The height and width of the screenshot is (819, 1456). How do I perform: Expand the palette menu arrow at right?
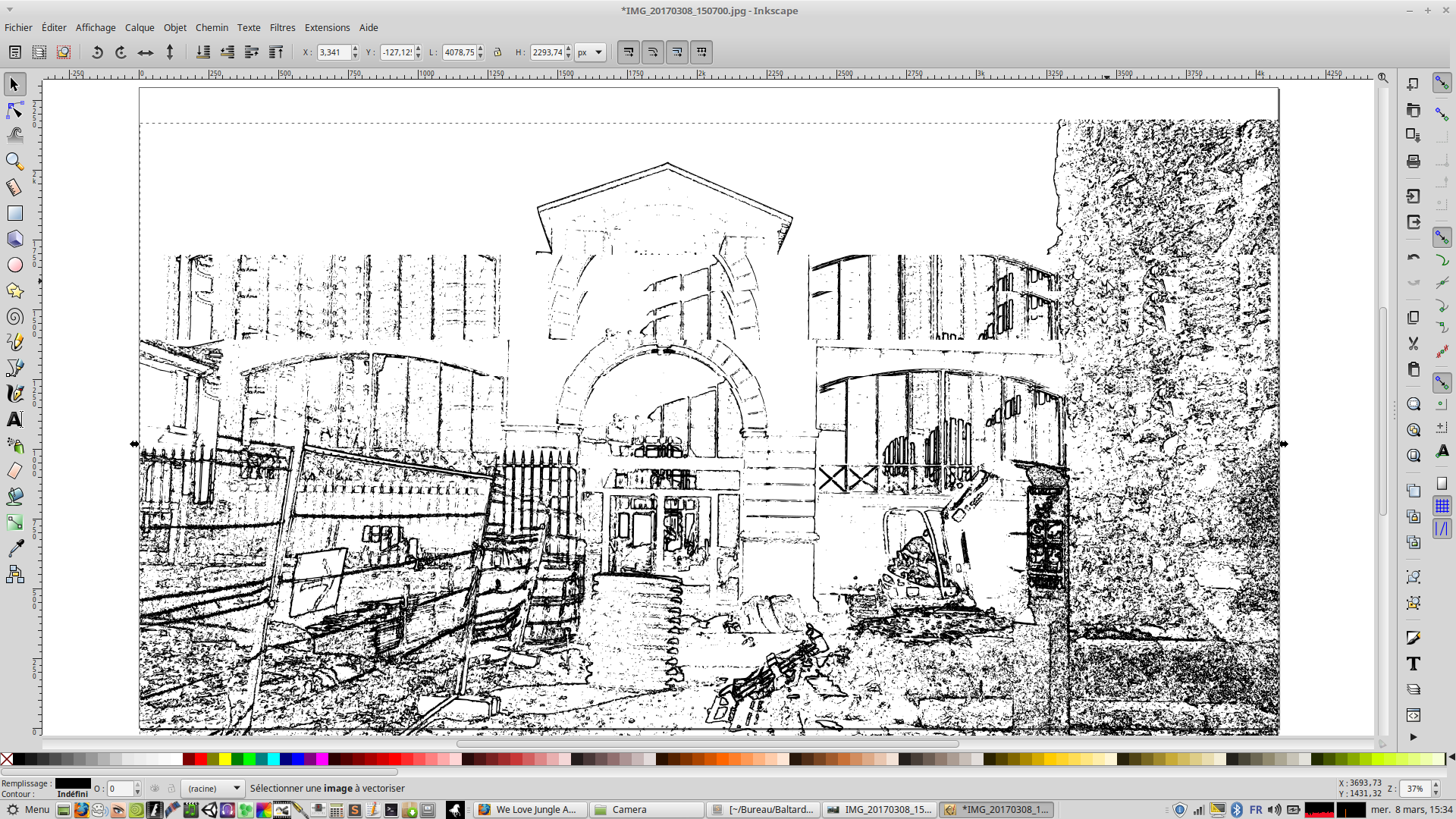coord(1451,758)
